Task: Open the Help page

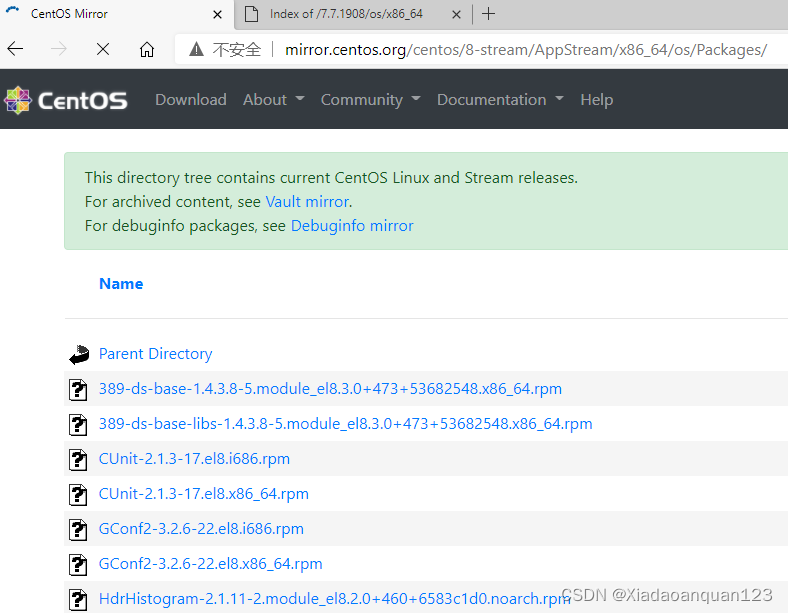Action: pyautogui.click(x=597, y=99)
